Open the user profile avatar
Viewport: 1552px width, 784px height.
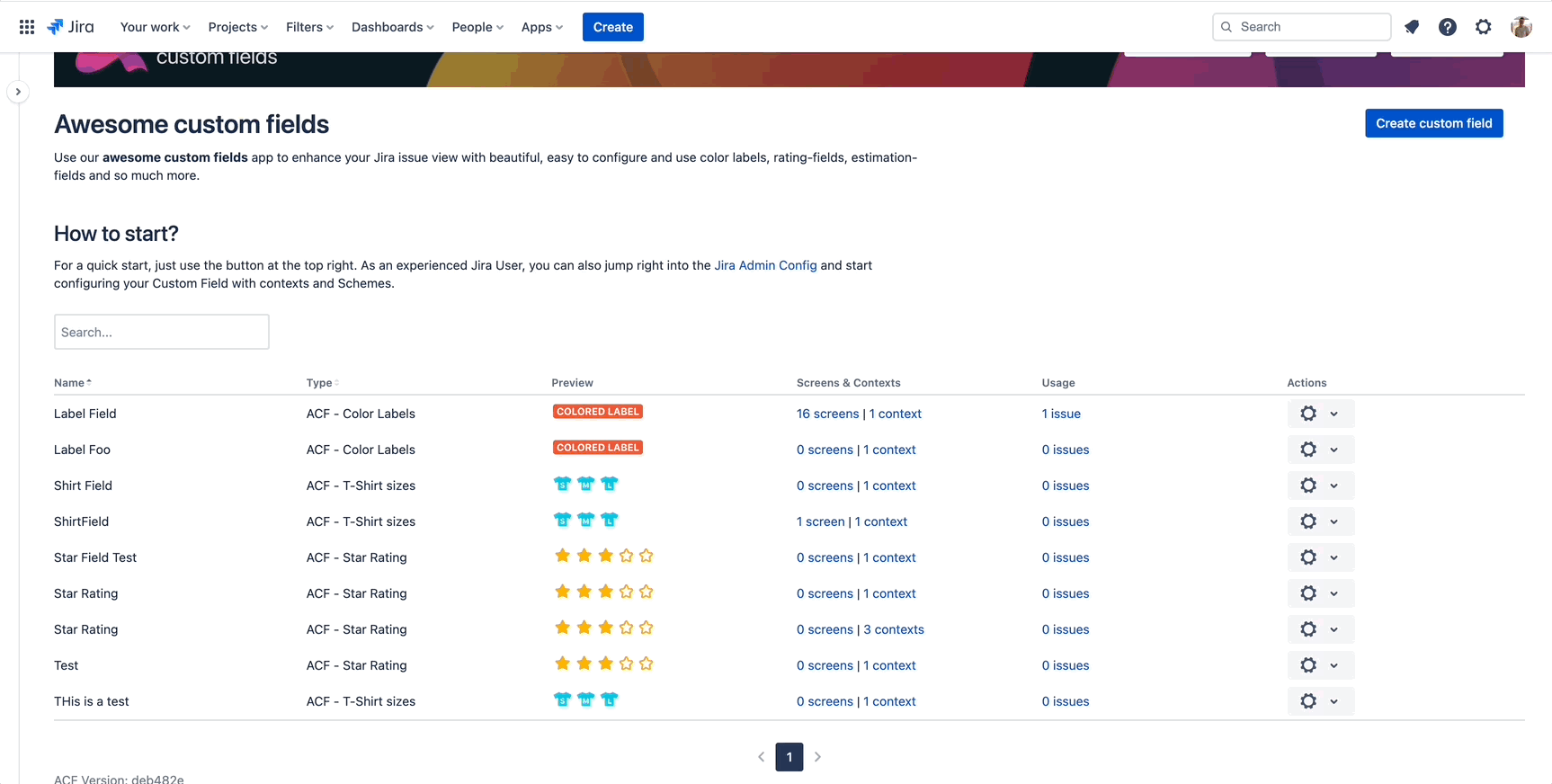pos(1521,27)
